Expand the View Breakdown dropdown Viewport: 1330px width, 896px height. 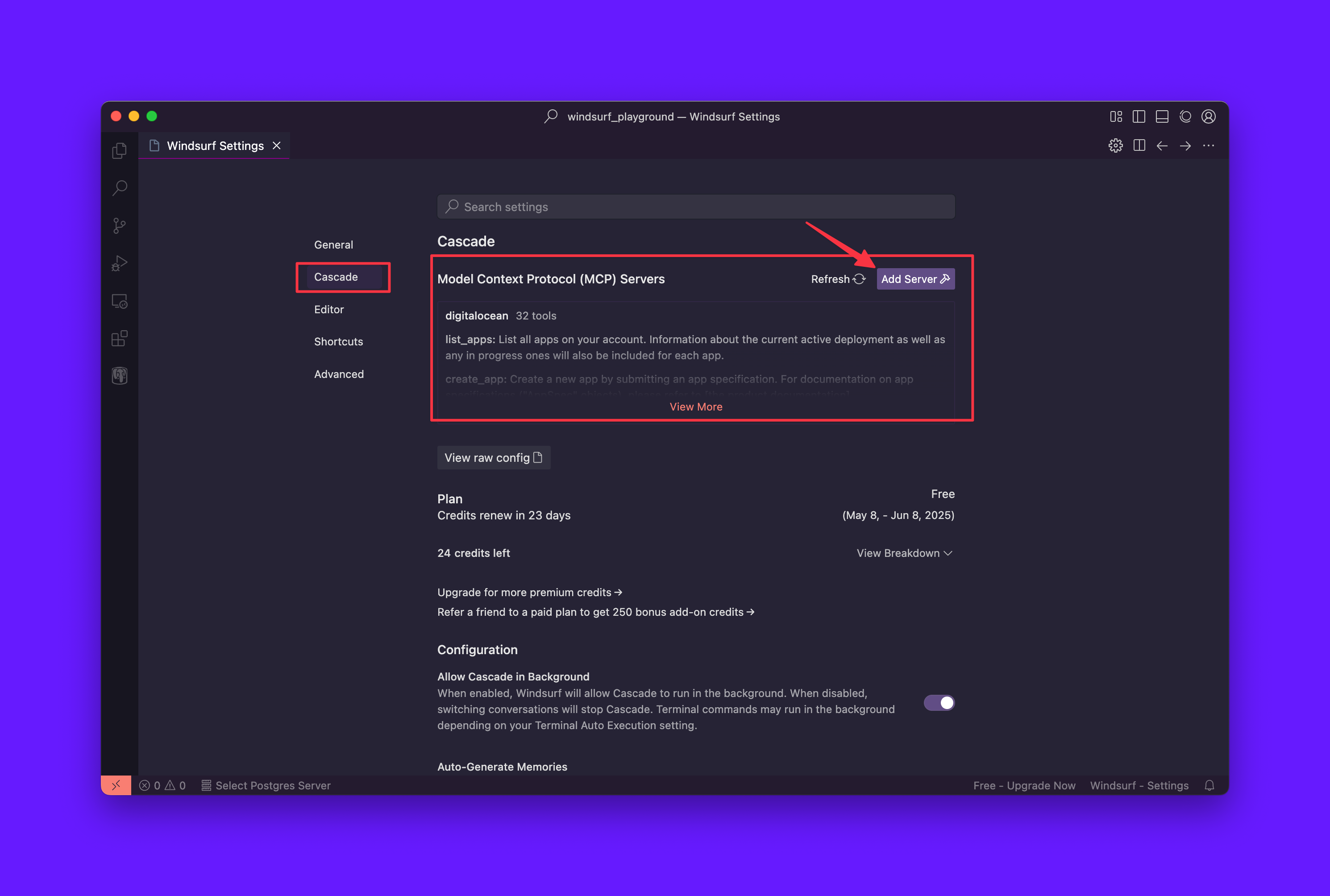(x=904, y=553)
